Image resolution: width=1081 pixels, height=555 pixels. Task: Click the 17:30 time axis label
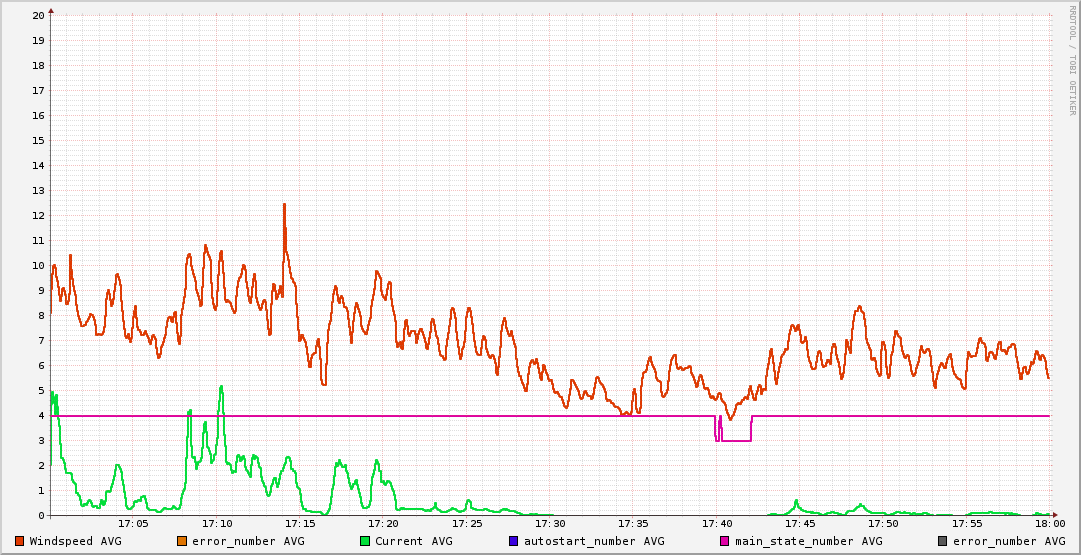pyautogui.click(x=550, y=523)
